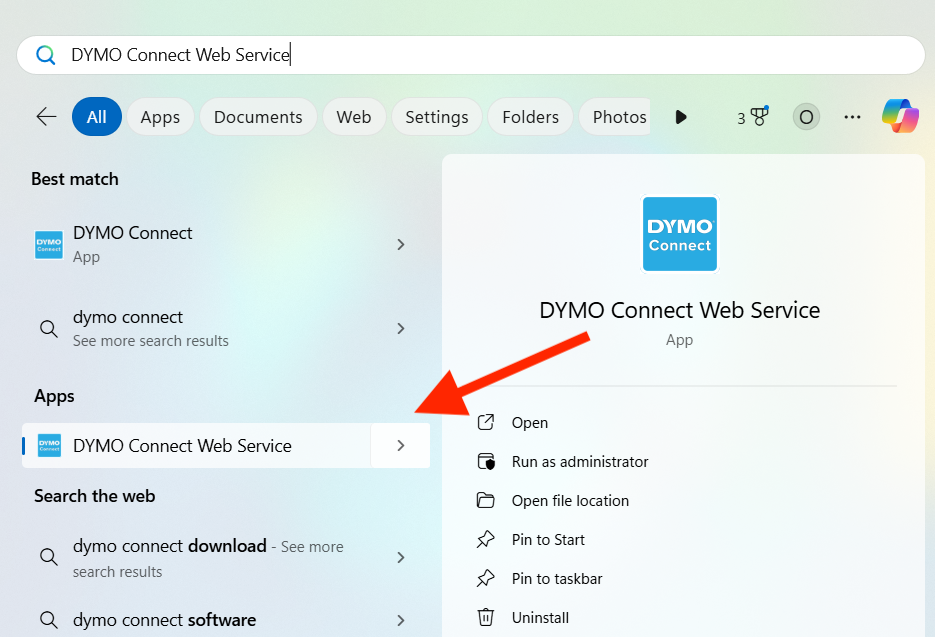Switch to the Apps filter tab
The image size is (935, 637).
click(x=160, y=117)
